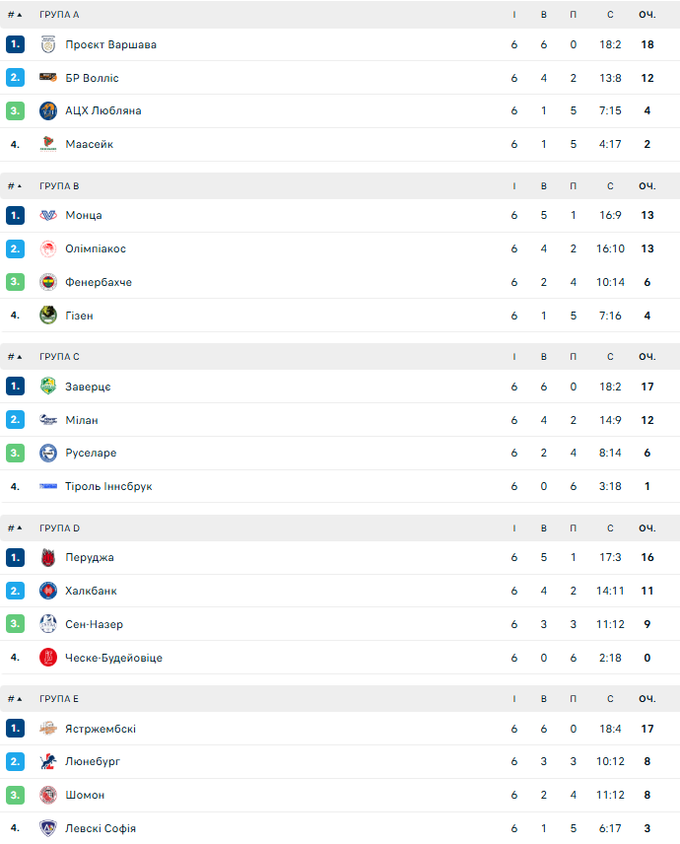Open the Ческе-Будейовіце team link
680x844 pixels.
click(113, 658)
